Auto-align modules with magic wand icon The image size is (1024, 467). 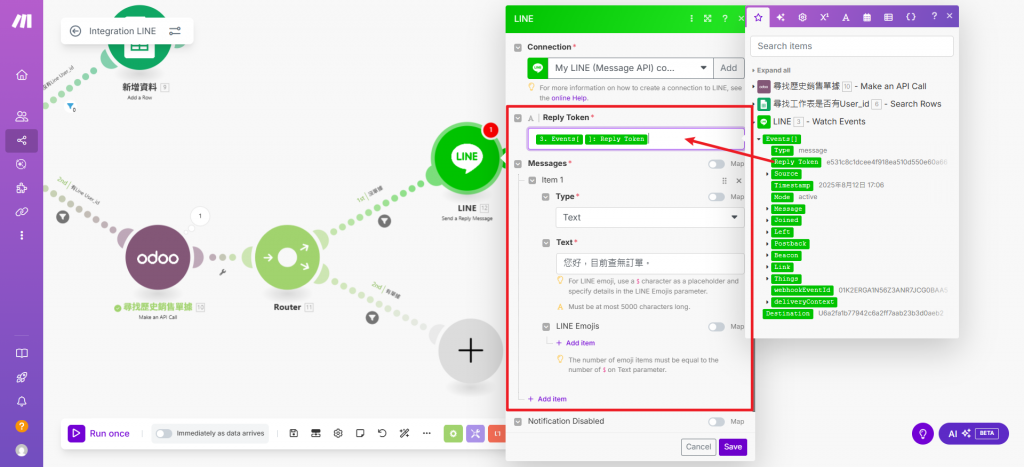404,433
